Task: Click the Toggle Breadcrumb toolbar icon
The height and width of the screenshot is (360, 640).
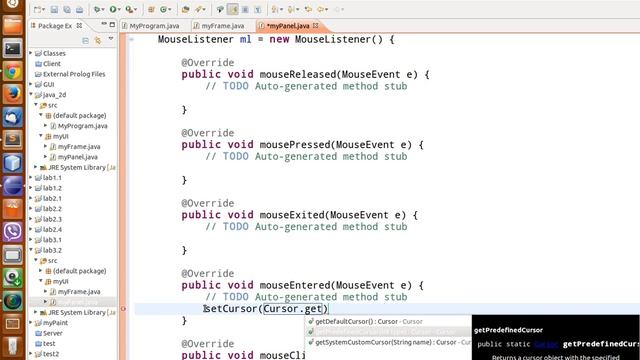Action: pos(220,9)
